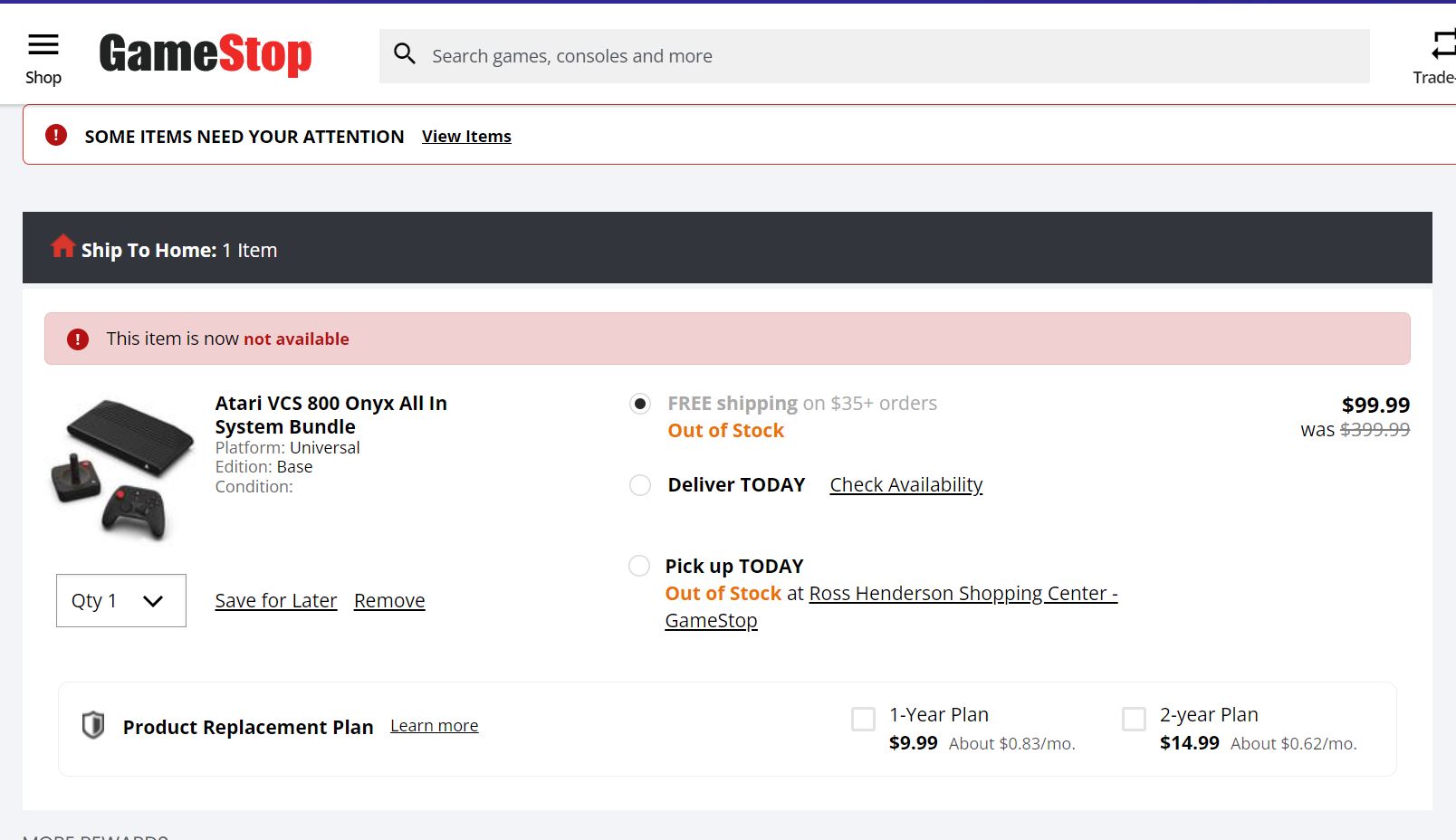Image resolution: width=1456 pixels, height=840 pixels.
Task: Click the search magnifier icon
Action: (x=405, y=55)
